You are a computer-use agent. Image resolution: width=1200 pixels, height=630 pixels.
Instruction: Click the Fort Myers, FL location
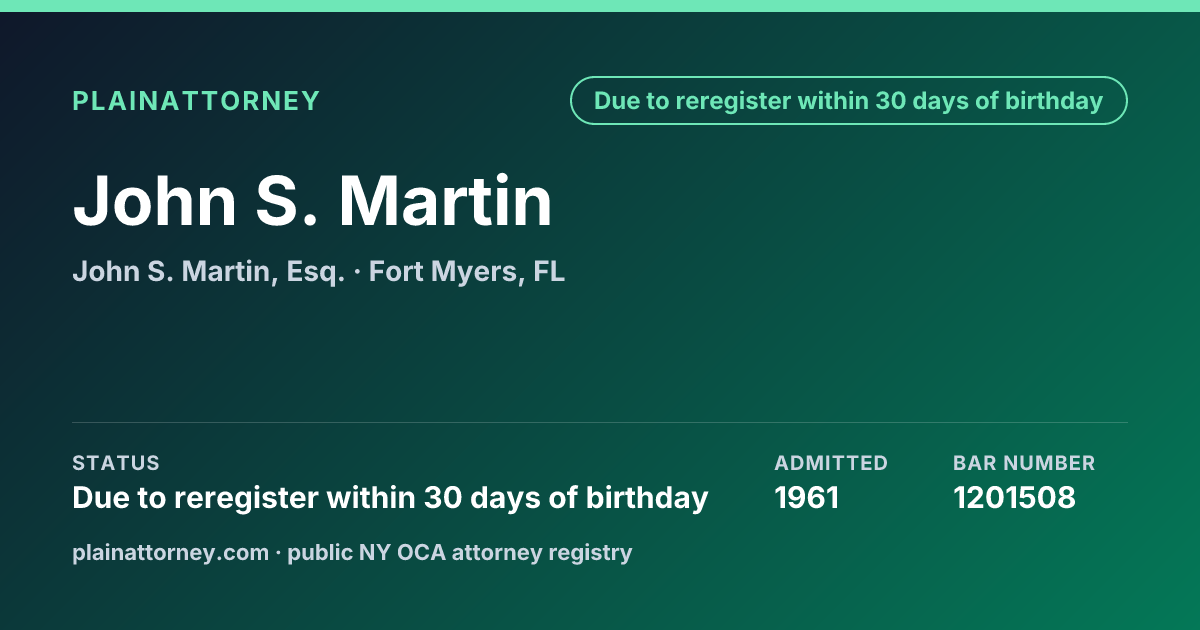click(467, 272)
